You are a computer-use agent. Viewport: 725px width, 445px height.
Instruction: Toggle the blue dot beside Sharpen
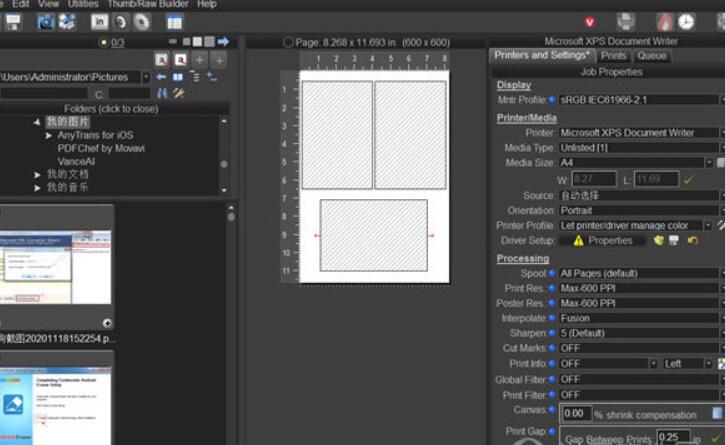[552, 333]
